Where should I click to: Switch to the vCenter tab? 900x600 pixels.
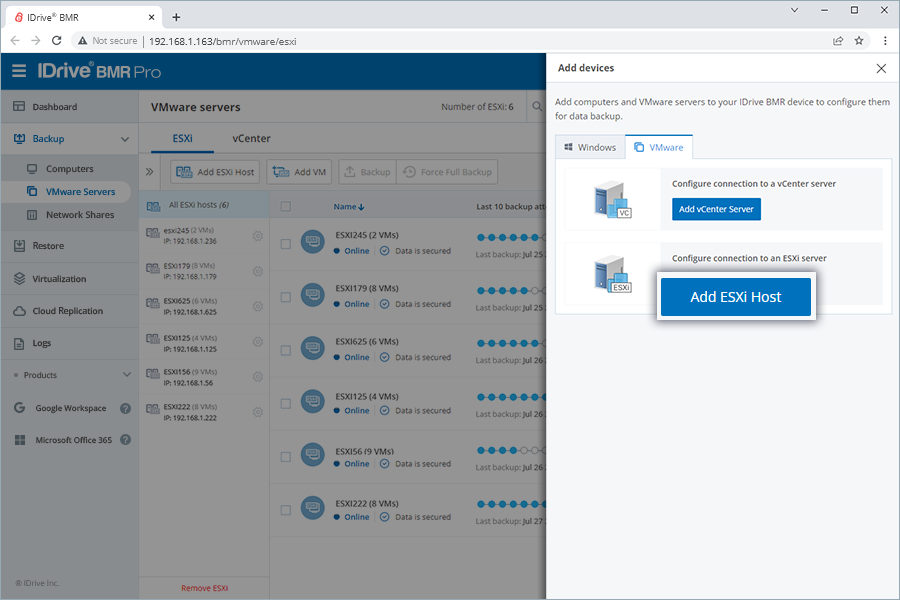point(251,138)
